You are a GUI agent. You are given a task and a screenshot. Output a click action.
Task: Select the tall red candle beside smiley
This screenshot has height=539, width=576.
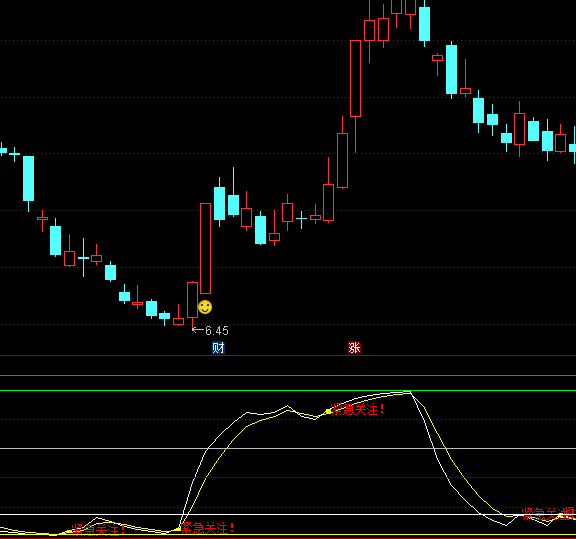pos(205,248)
